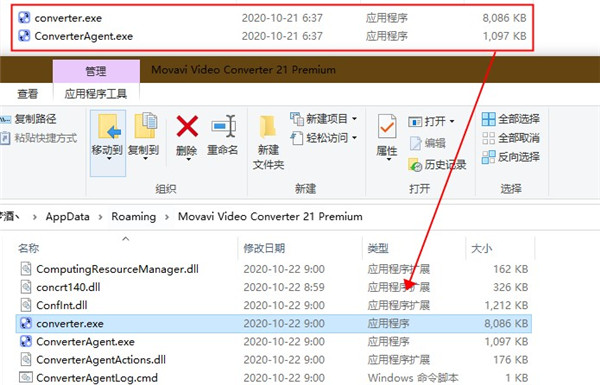
Task: Click the Copy to (复制到) icon
Action: click(145, 126)
